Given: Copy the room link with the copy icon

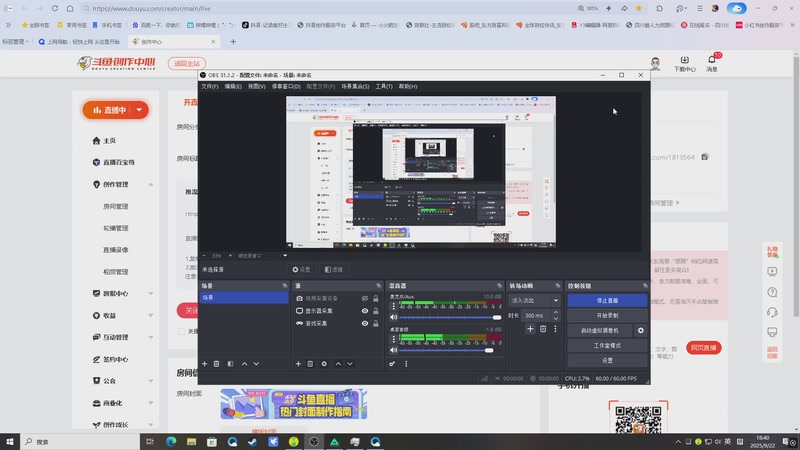Looking at the screenshot, I should 705,157.
